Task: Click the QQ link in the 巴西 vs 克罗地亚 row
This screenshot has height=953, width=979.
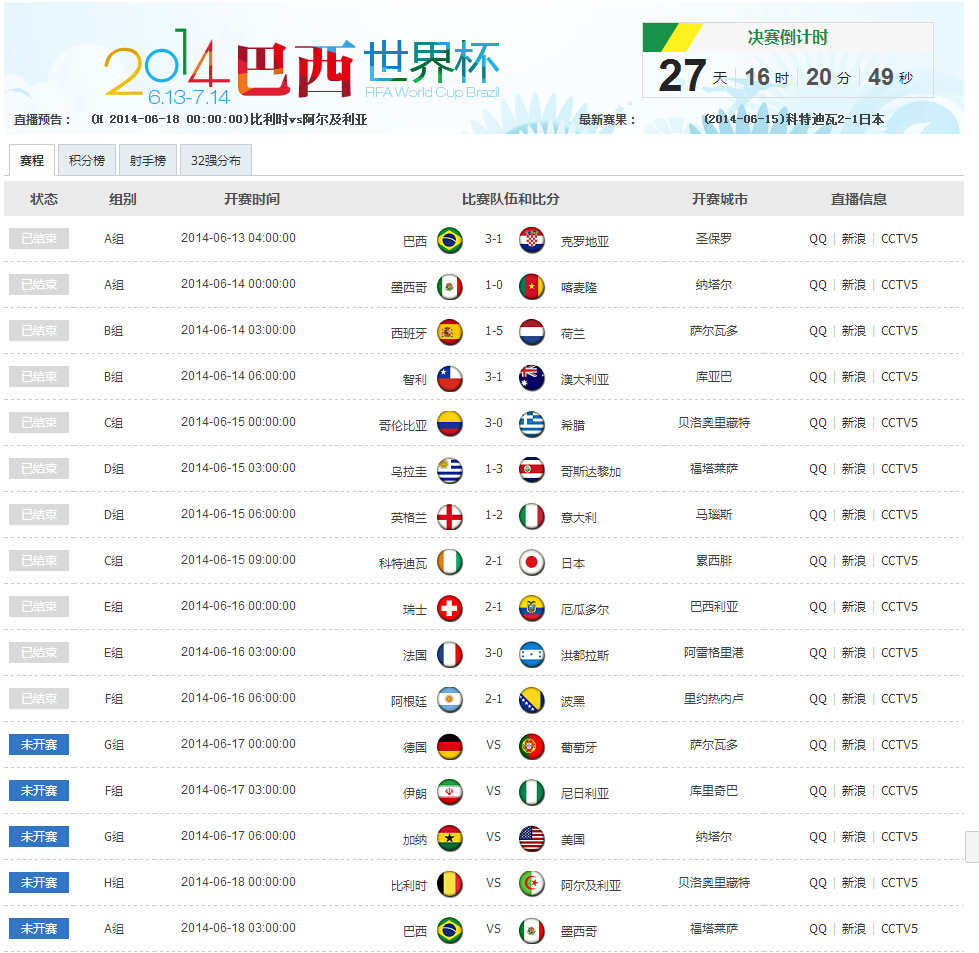Action: 817,239
